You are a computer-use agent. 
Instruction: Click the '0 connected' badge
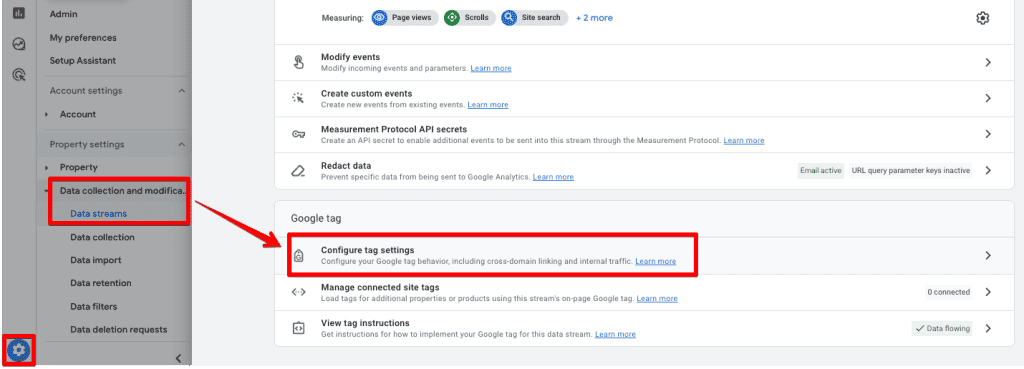(948, 292)
